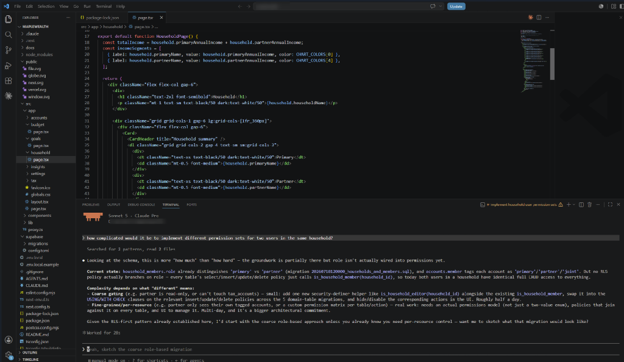The width and height of the screenshot is (624, 362).
Task: Click the editor vertical scrollbar thumb
Action: tap(552, 64)
